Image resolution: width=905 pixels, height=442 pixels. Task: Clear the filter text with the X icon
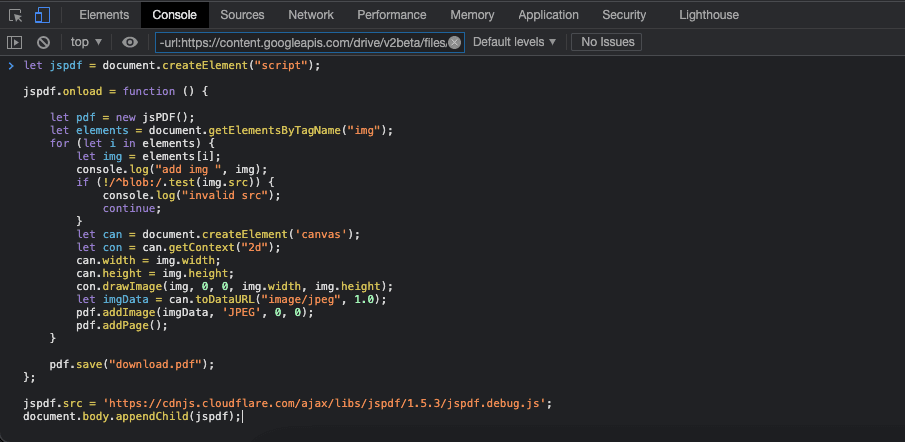coord(454,42)
